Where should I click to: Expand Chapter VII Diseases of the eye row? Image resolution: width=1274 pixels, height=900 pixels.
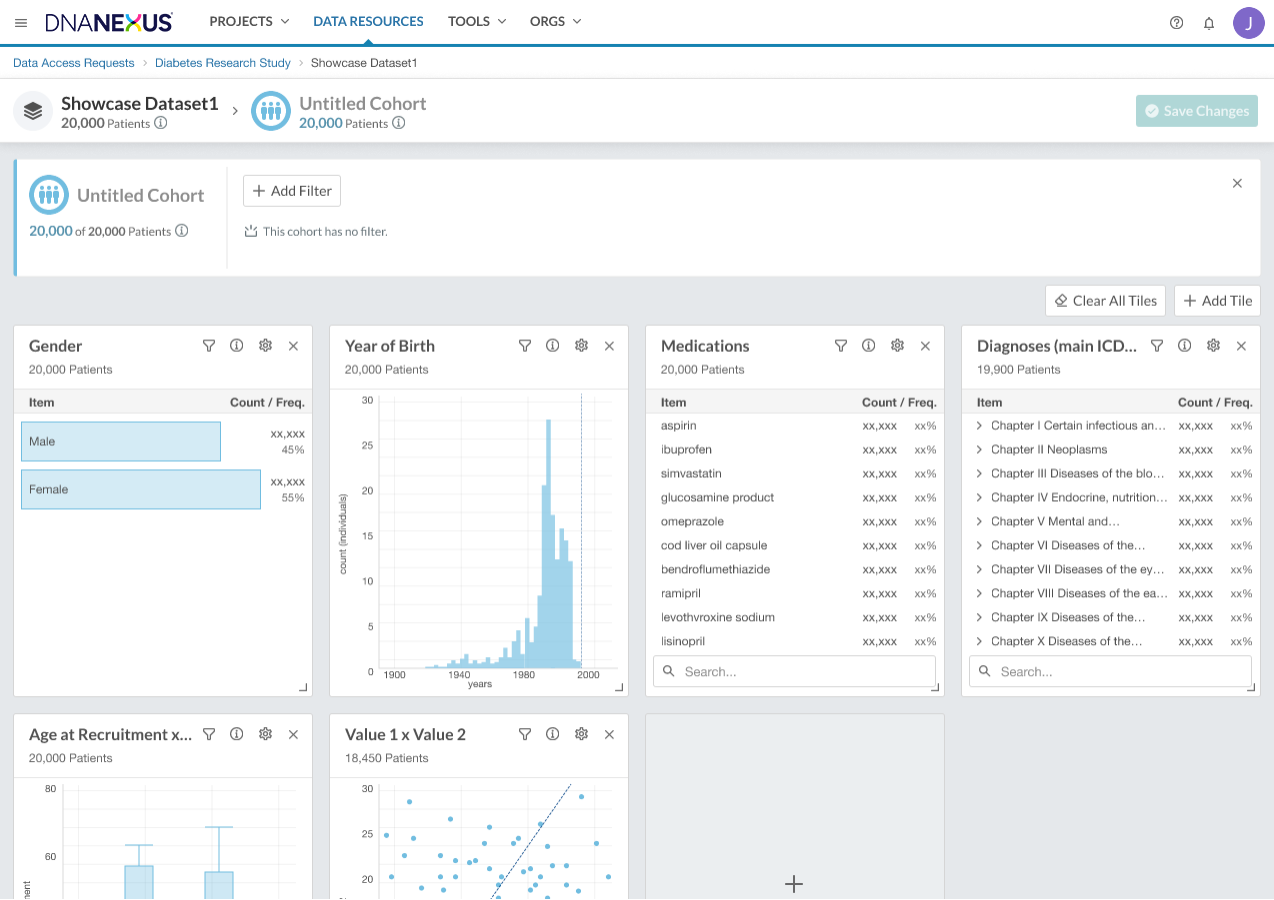coord(979,570)
